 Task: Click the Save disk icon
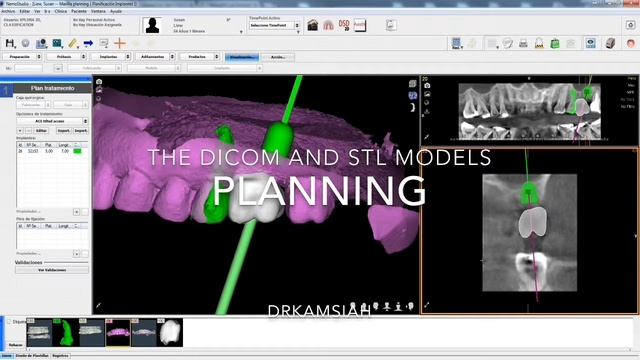pyautogui.click(x=9, y=43)
